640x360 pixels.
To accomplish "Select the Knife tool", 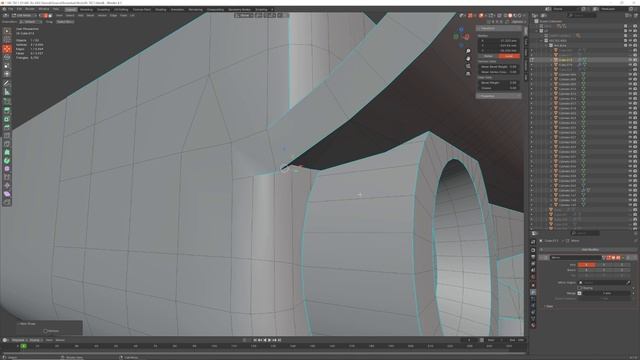I will (7, 144).
